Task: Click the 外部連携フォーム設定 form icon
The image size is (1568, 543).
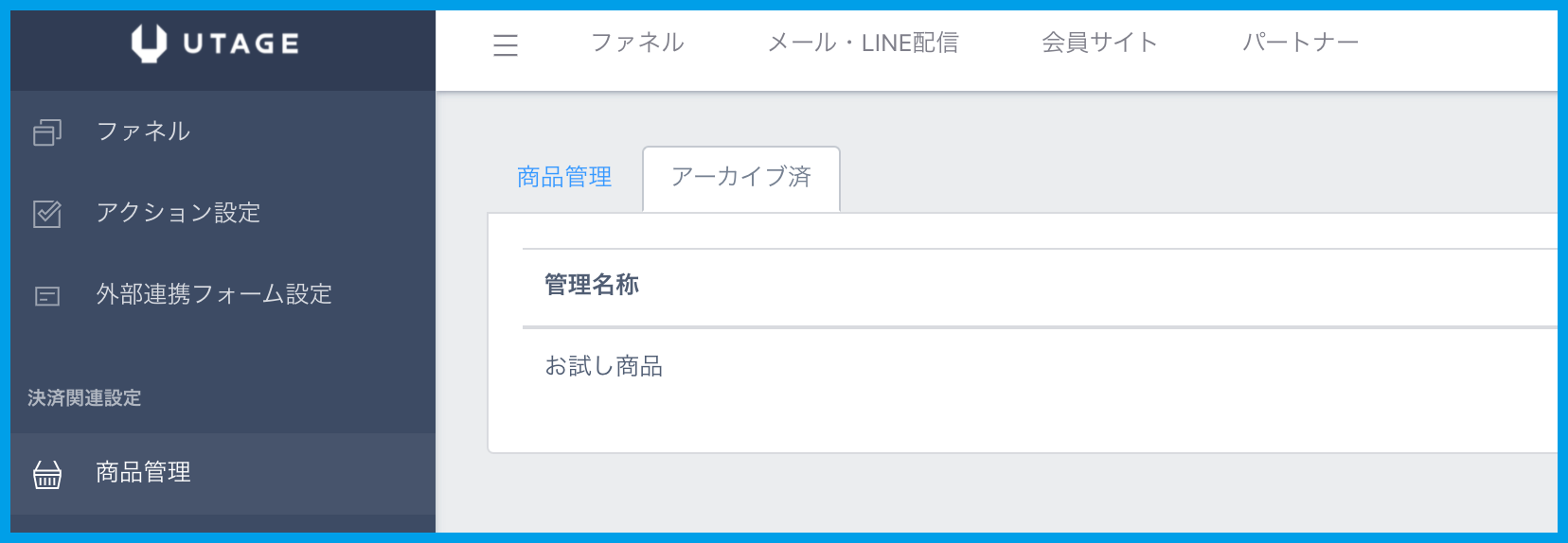Action: tap(47, 296)
